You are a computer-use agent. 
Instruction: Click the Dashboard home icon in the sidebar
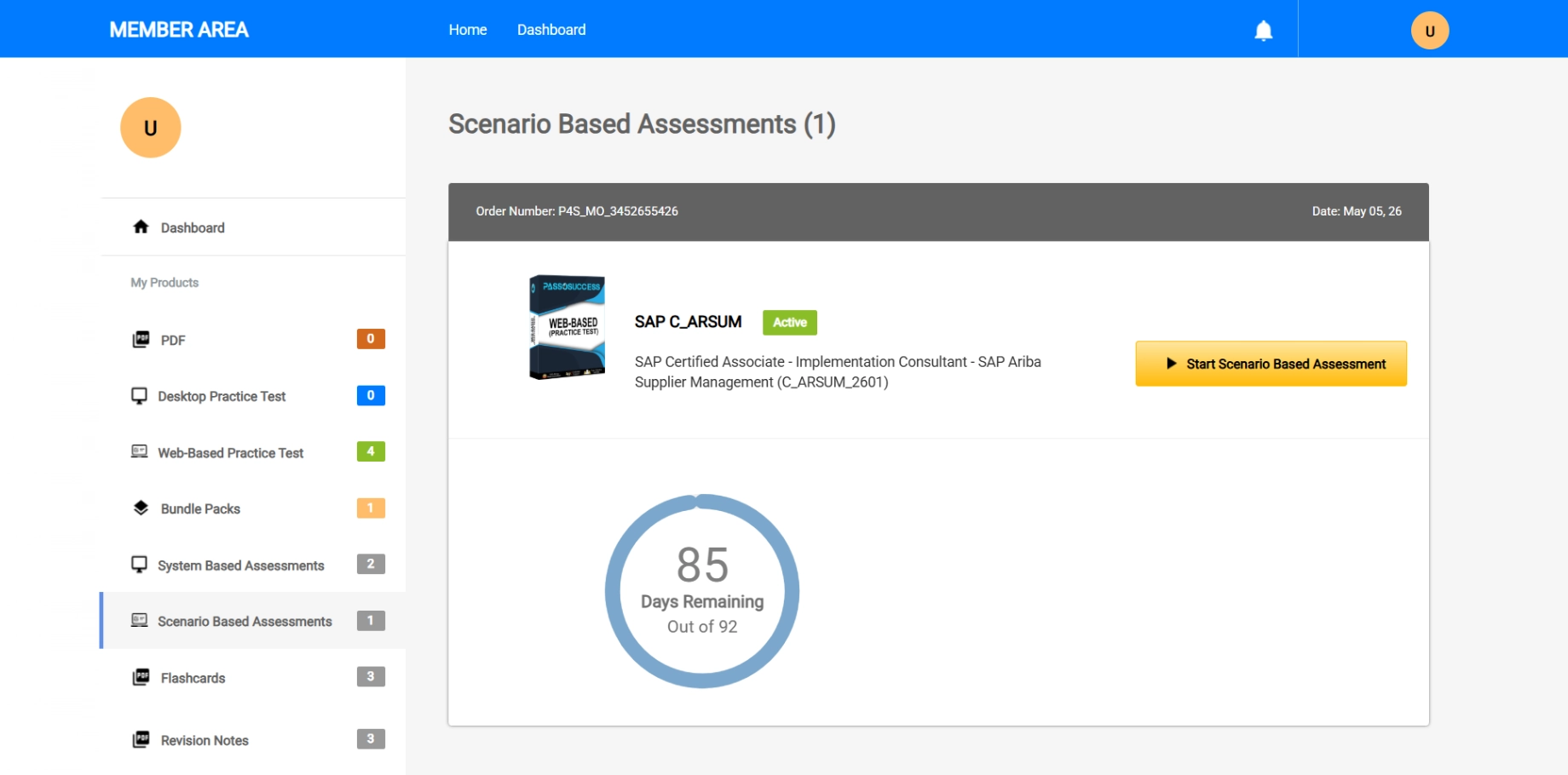pyautogui.click(x=141, y=227)
